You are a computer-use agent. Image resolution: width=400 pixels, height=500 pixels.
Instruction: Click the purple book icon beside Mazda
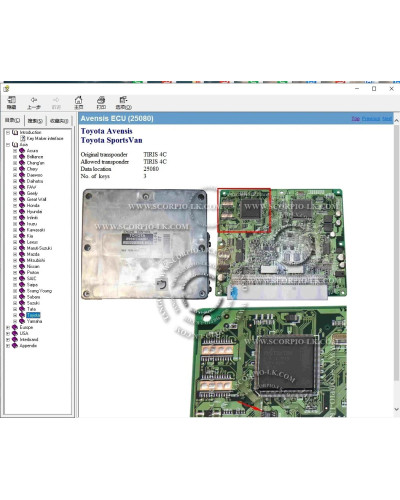tap(22, 254)
